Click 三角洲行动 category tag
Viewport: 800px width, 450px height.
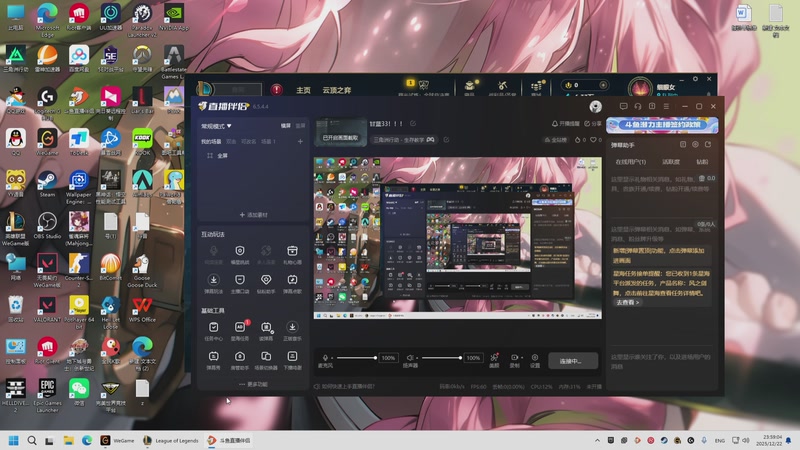[403, 139]
